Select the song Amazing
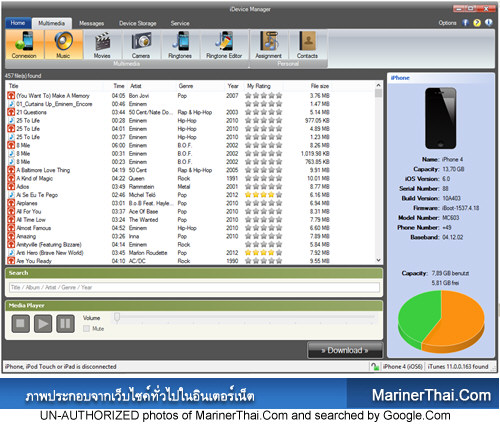Viewport: 500px width, 433px height. point(26,236)
